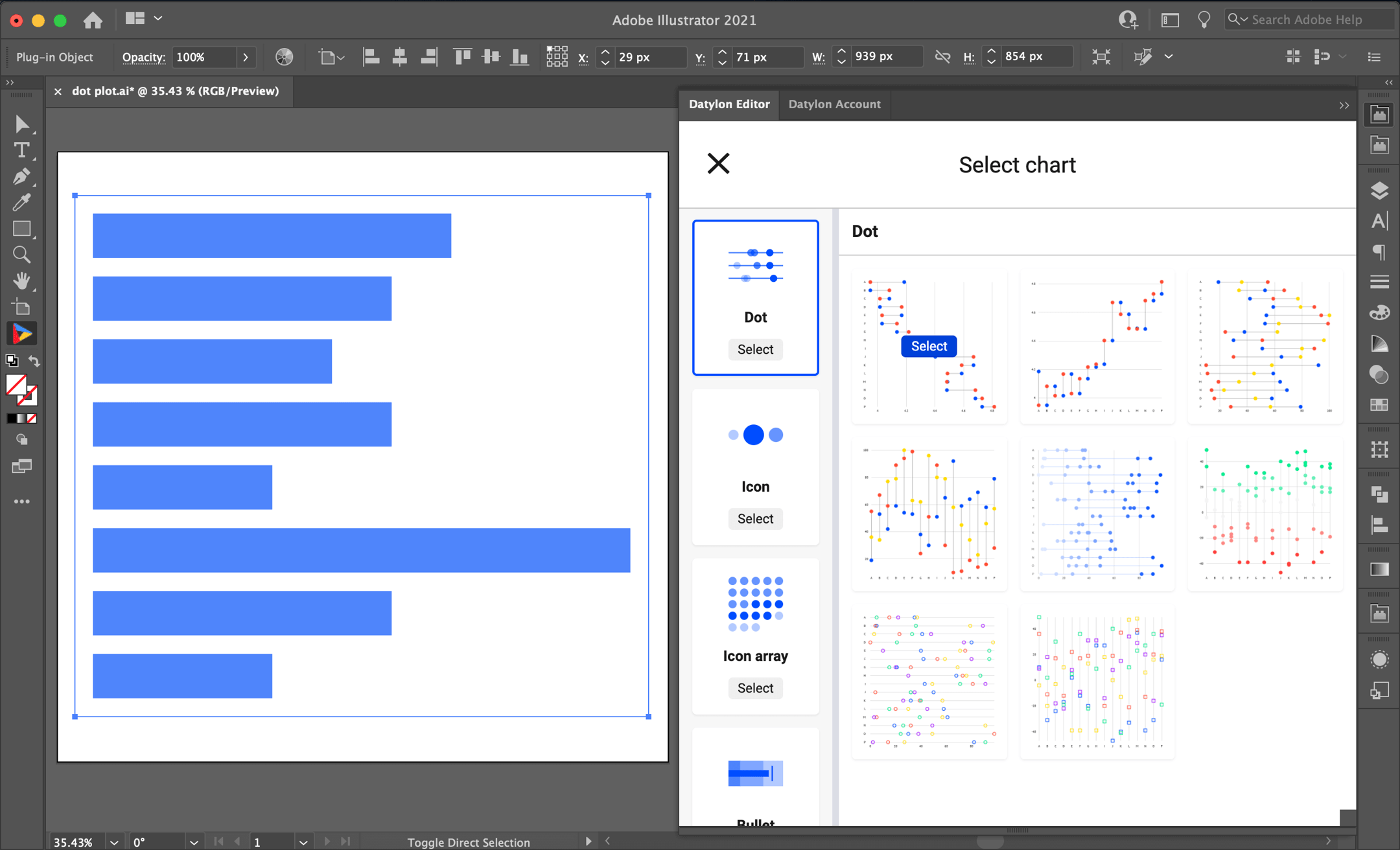Click the Datylon plugin tool in the toolbar
This screenshot has width=1400, height=850.
point(21,333)
